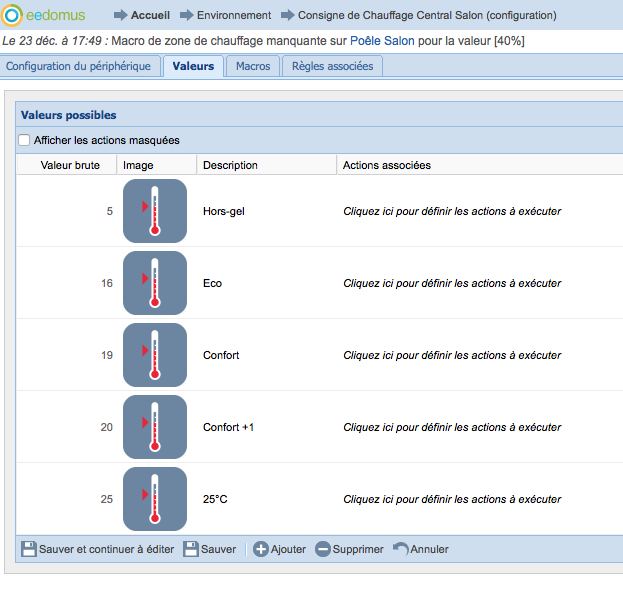Remove a value with Supprimer
The height and width of the screenshot is (591, 623).
click(x=349, y=549)
